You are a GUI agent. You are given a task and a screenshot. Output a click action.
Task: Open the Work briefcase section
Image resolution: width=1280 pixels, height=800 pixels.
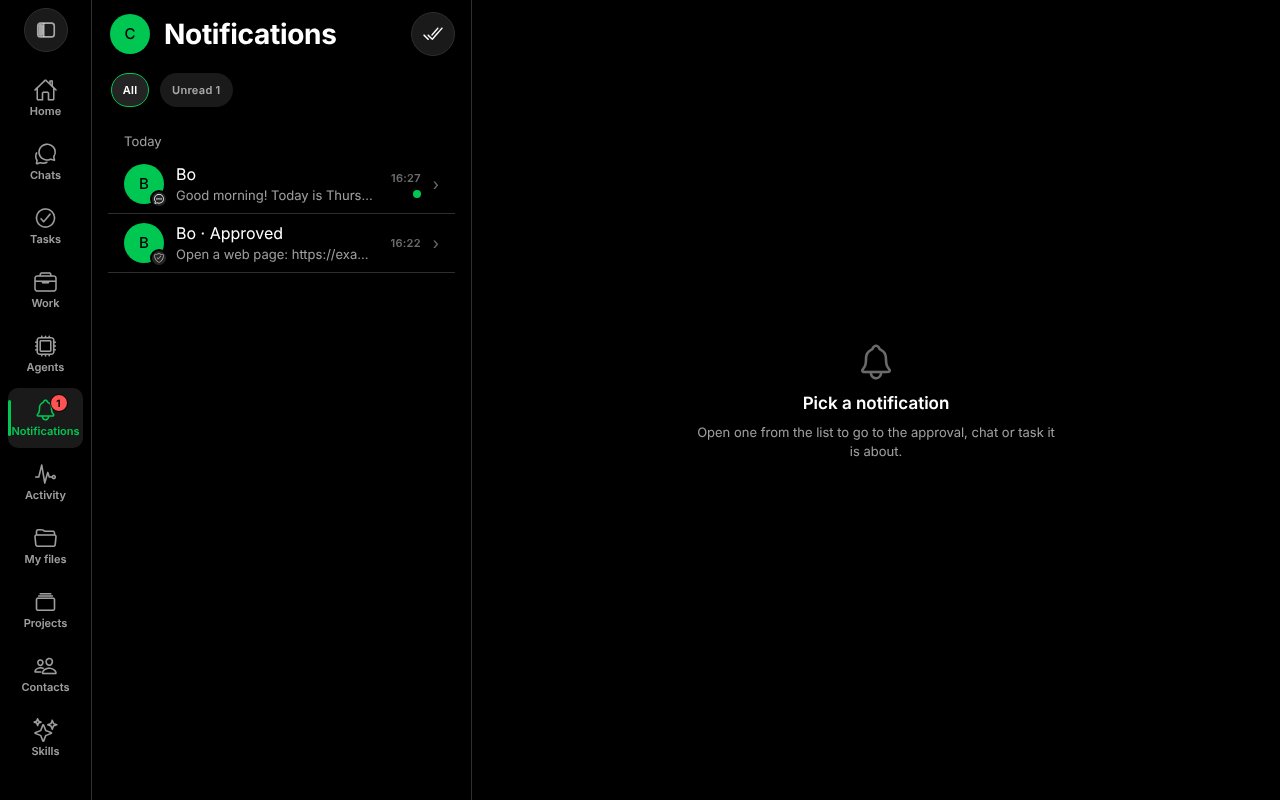(45, 290)
